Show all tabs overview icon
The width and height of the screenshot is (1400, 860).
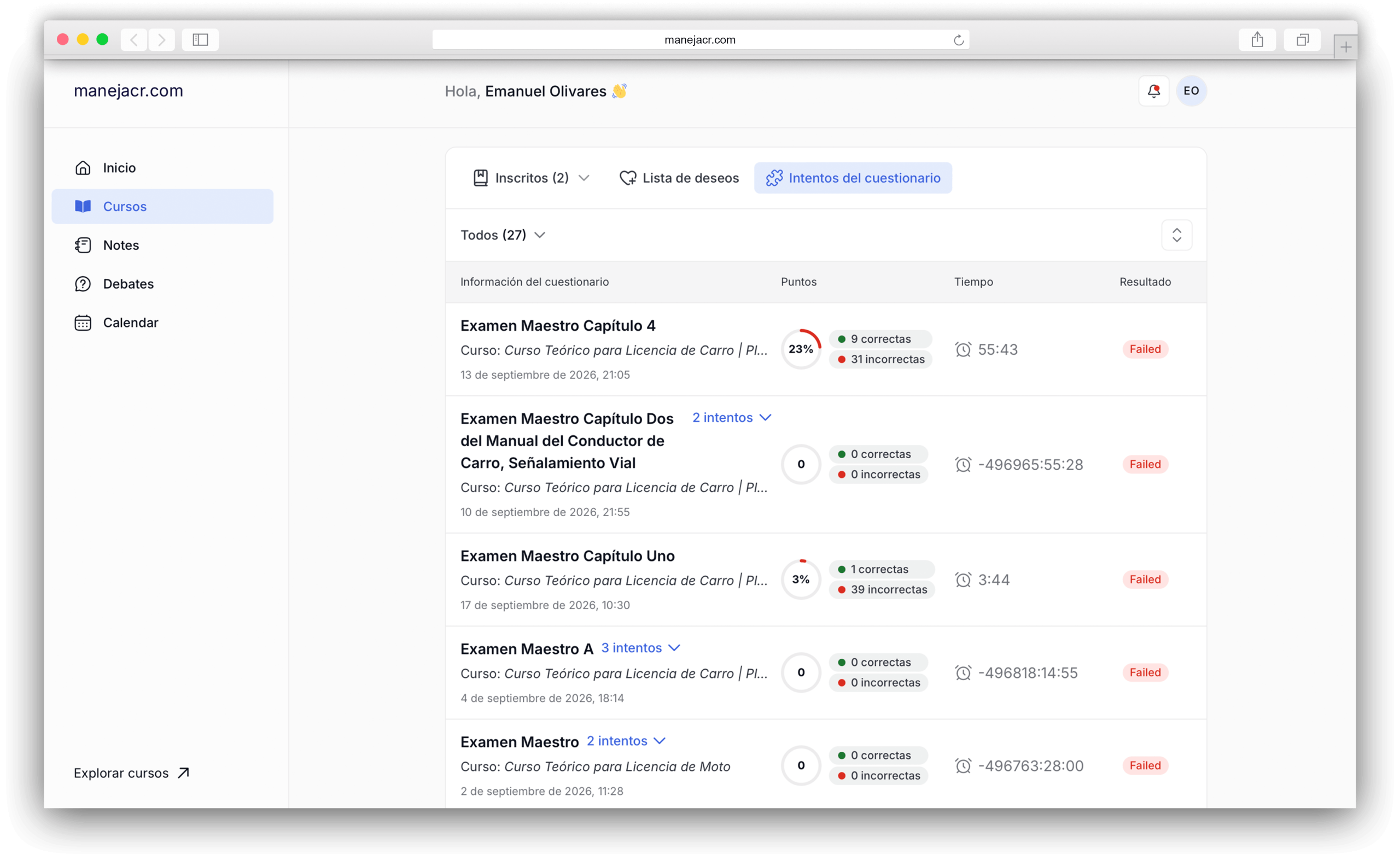tap(1302, 40)
